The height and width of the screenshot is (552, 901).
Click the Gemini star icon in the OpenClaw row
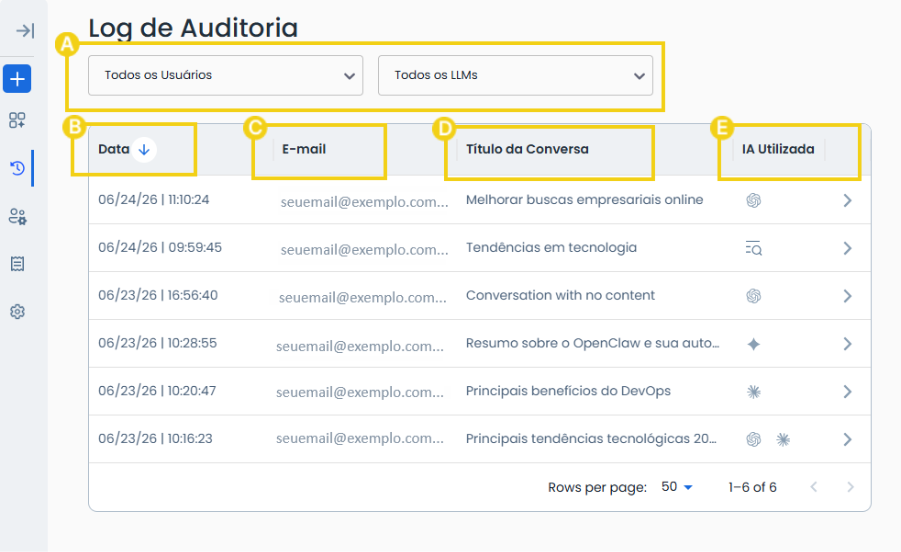(754, 344)
